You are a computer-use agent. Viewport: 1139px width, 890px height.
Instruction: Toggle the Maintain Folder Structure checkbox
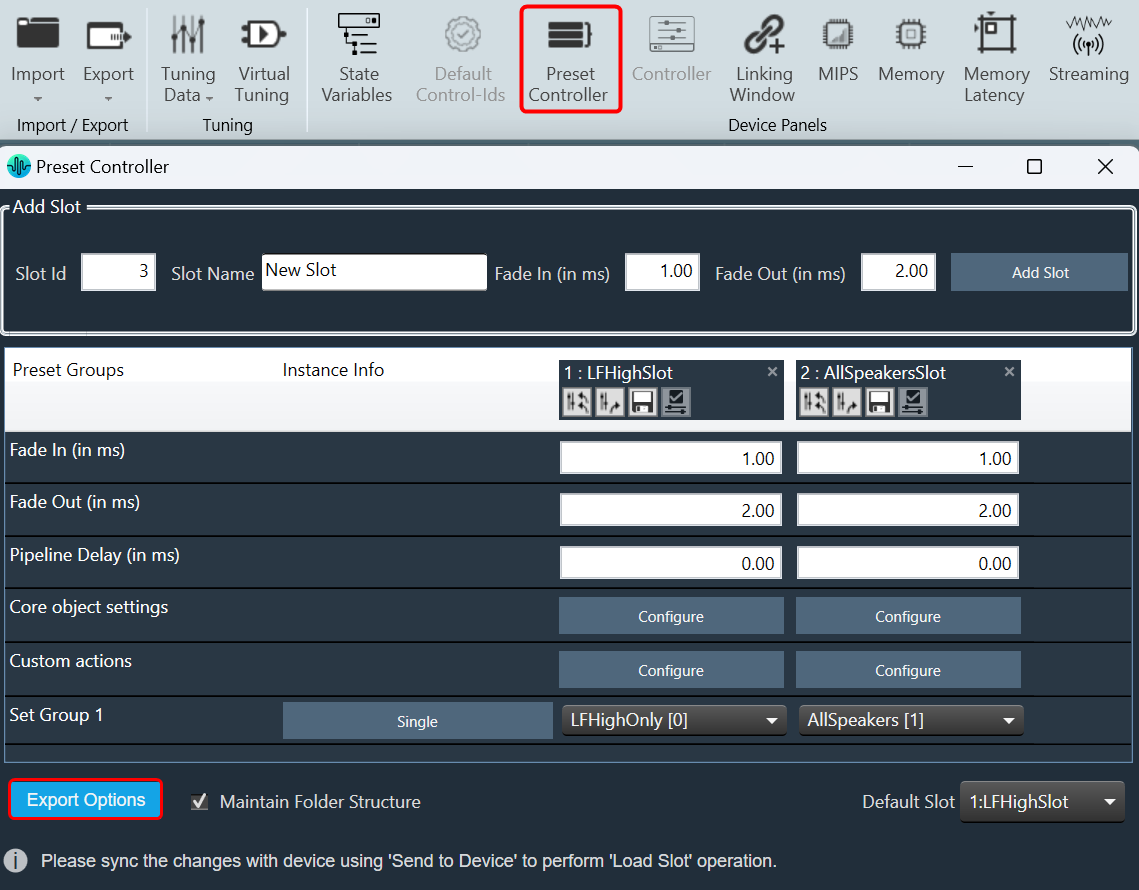click(199, 801)
